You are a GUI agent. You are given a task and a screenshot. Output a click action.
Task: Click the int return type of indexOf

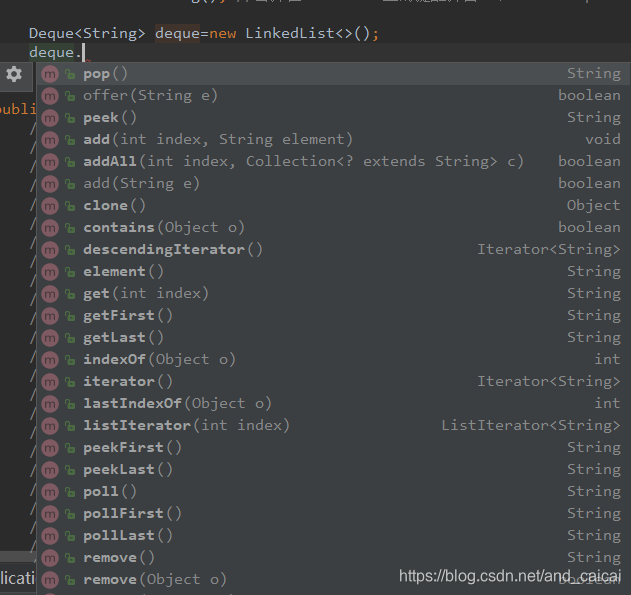coord(607,359)
